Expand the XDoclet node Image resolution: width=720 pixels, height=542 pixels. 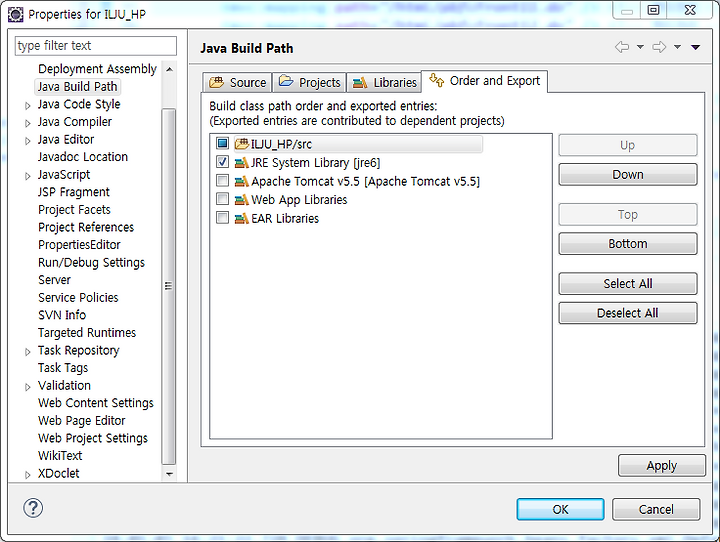pyautogui.click(x=28, y=474)
